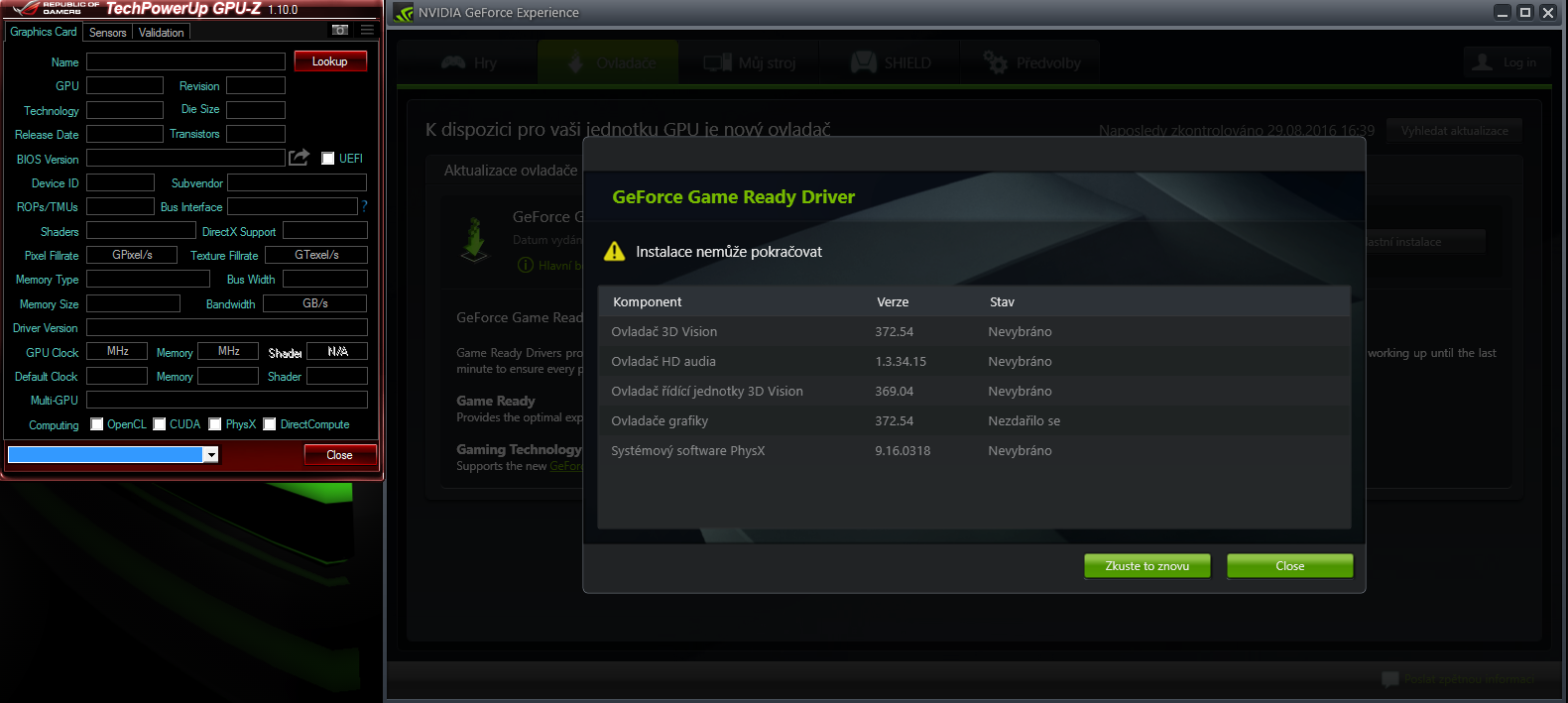Click the Technology field in GPU-Z
This screenshot has height=703, width=1568.
click(x=125, y=109)
